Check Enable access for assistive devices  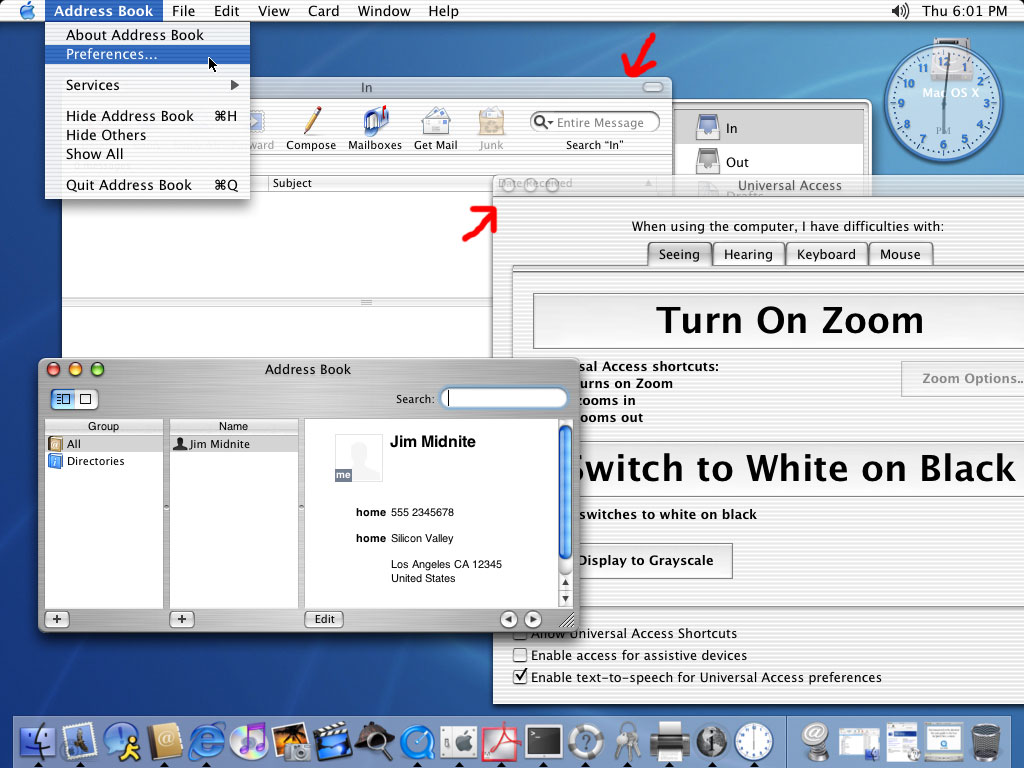(520, 655)
